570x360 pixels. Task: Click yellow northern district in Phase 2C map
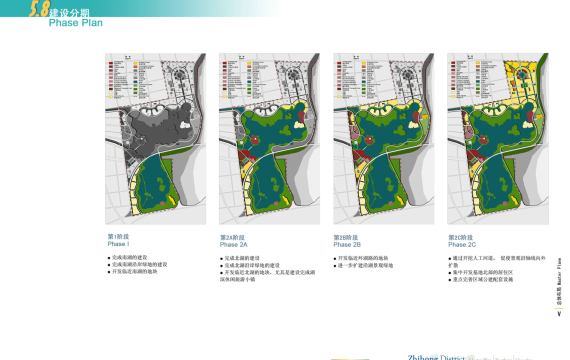pyautogui.click(x=522, y=79)
